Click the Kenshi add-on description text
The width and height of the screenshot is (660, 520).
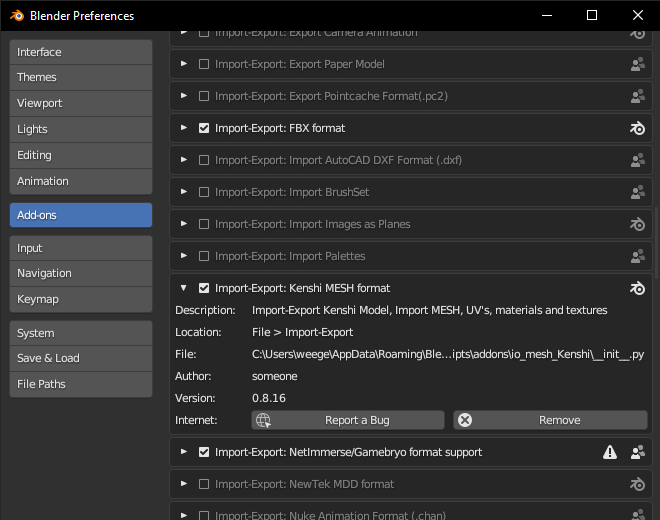(x=429, y=310)
